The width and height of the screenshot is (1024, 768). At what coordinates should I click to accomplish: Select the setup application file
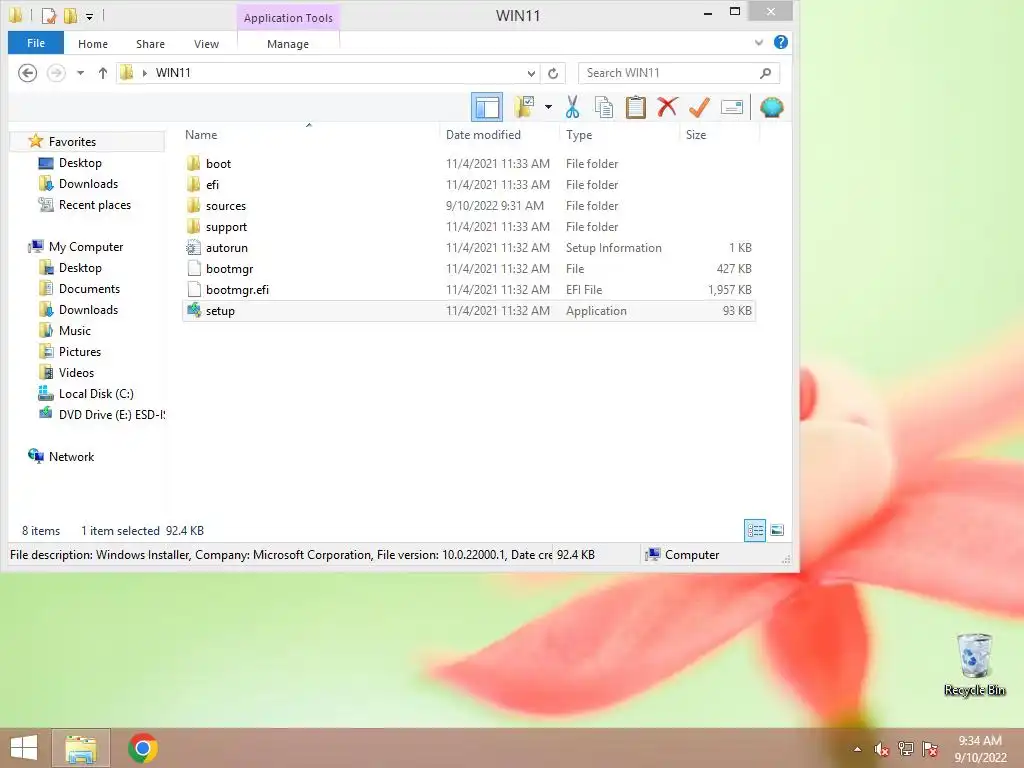point(469,311)
